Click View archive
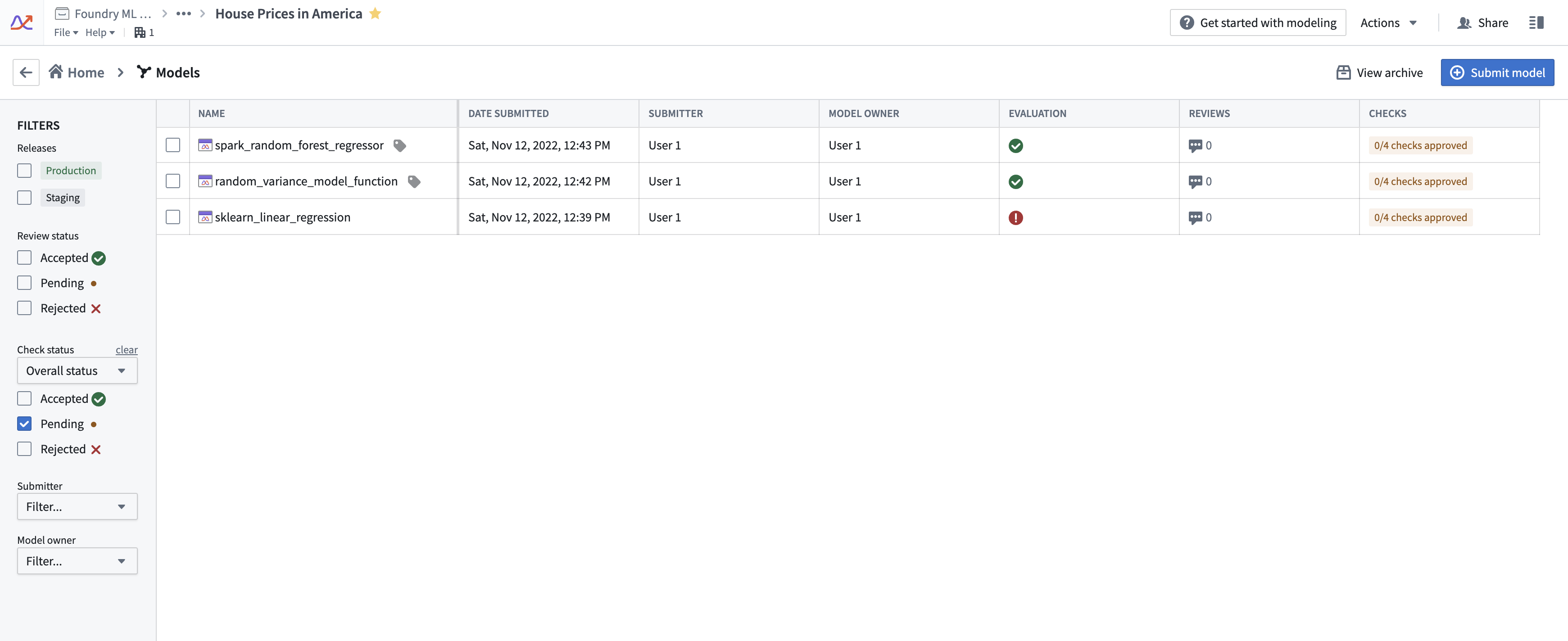Image resolution: width=1568 pixels, height=641 pixels. [1379, 72]
